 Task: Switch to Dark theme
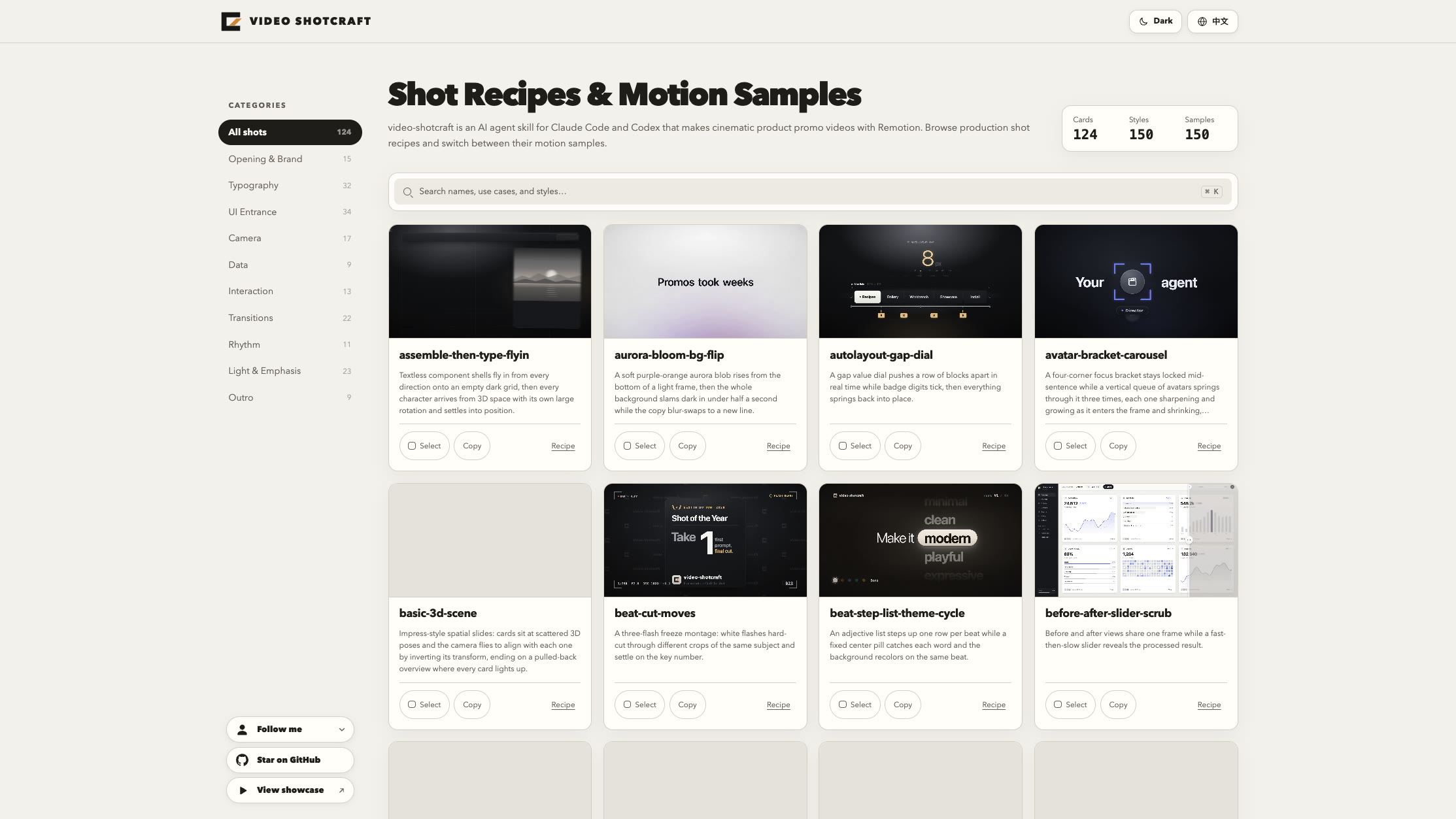(1155, 22)
